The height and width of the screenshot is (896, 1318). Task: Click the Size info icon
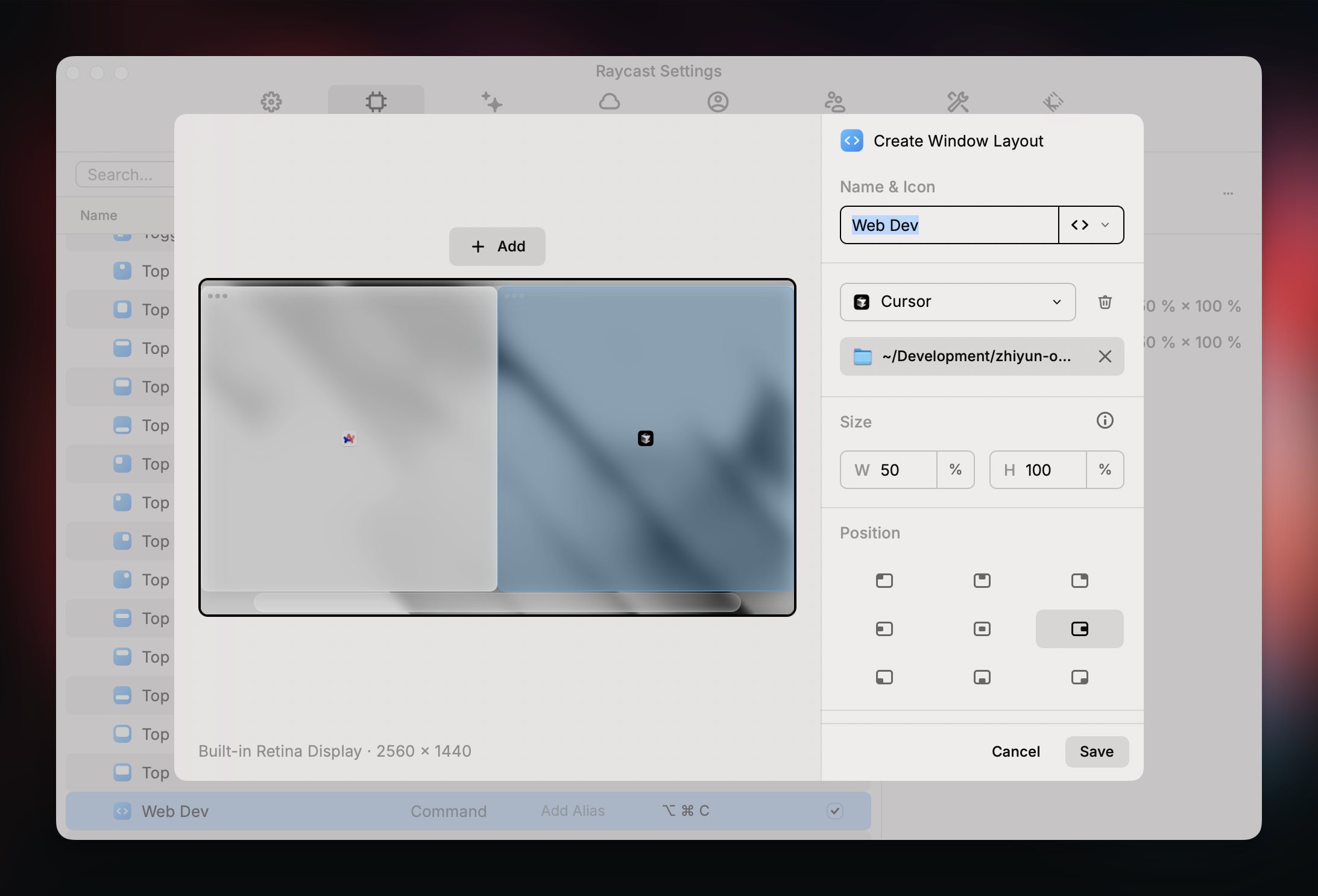point(1105,420)
